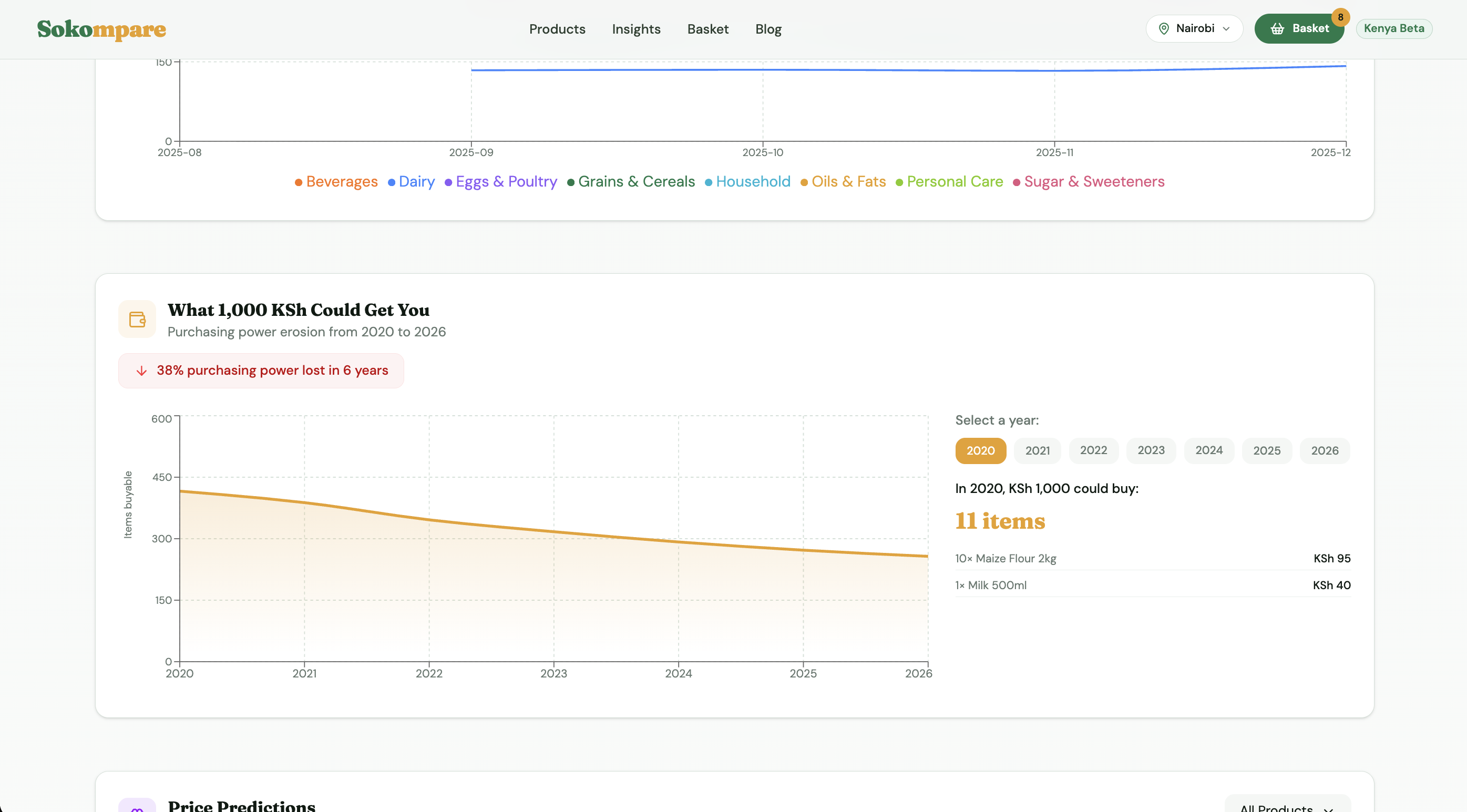The width and height of the screenshot is (1467, 812).
Task: Visit the Blog page
Action: [x=768, y=29]
